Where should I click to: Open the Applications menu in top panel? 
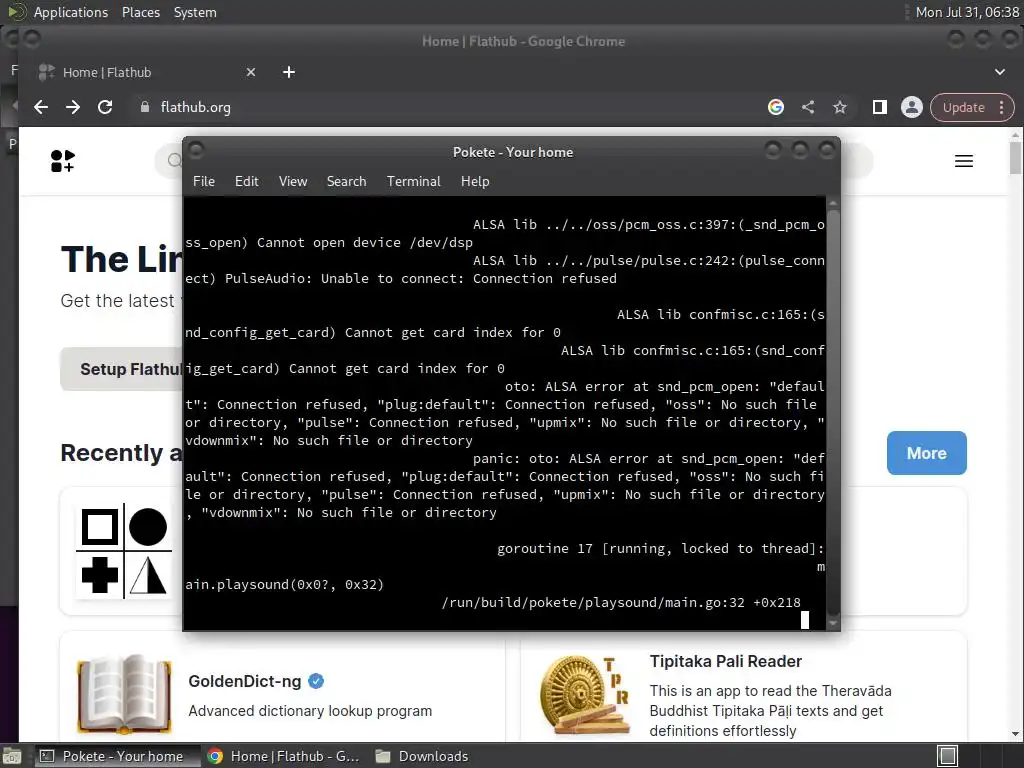point(71,12)
